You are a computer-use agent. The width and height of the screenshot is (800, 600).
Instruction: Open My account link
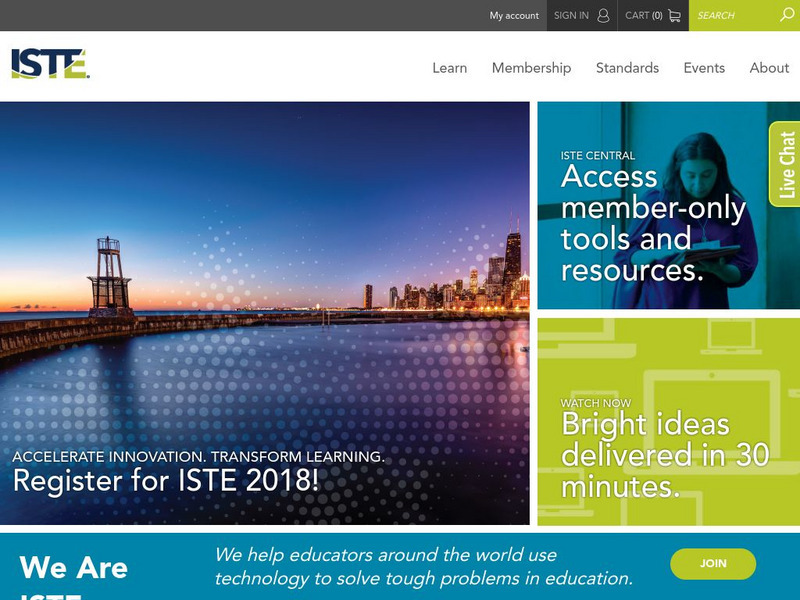pyautogui.click(x=514, y=15)
